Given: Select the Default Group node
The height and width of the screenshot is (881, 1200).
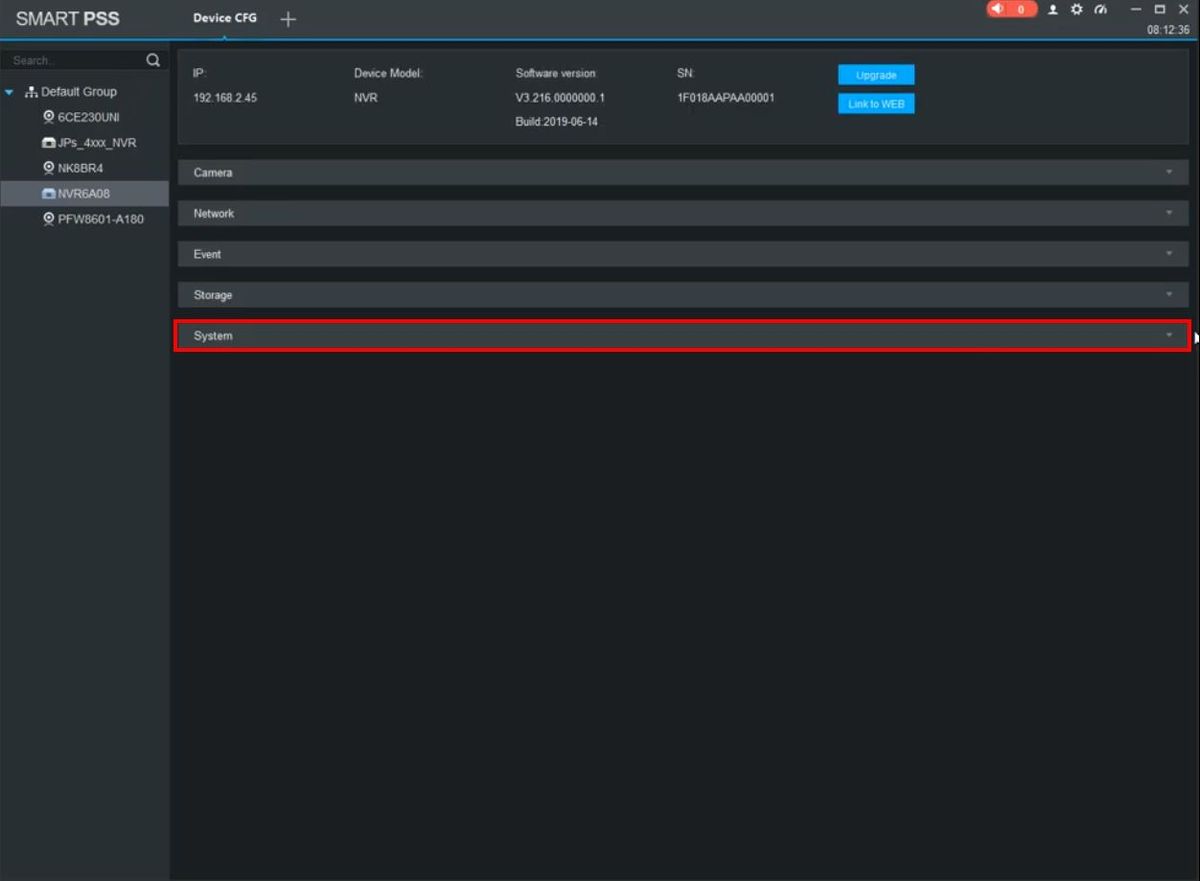Looking at the screenshot, I should pos(79,92).
